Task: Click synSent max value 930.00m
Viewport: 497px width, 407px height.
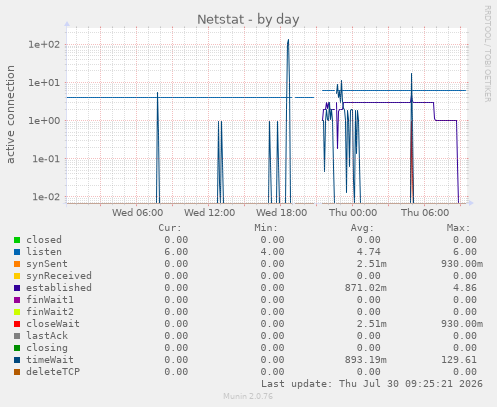Action: tap(462, 264)
